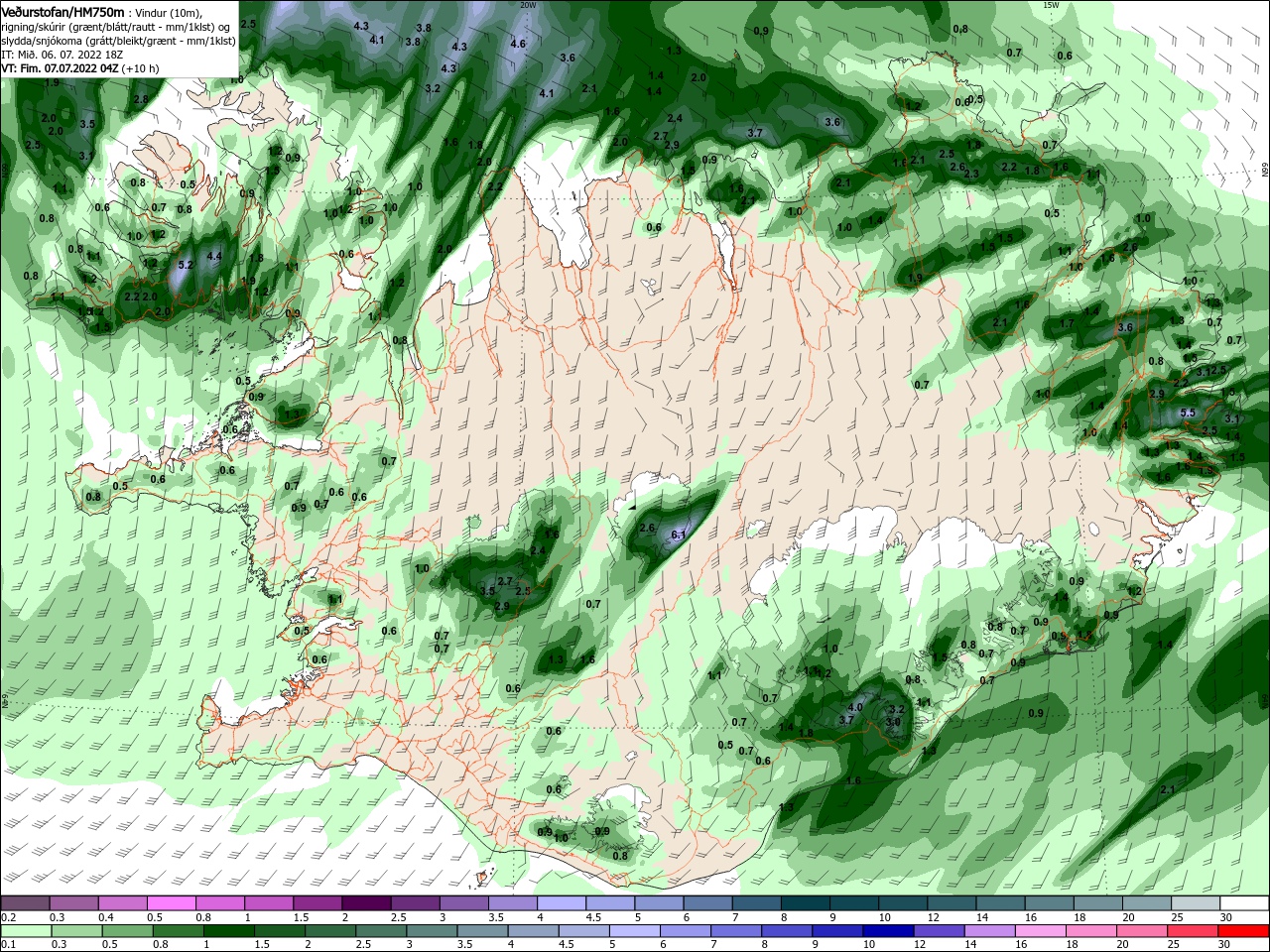Select navy blue swatch between 10 and 12
Viewport: 1270px width, 952px height.
pos(888,931)
